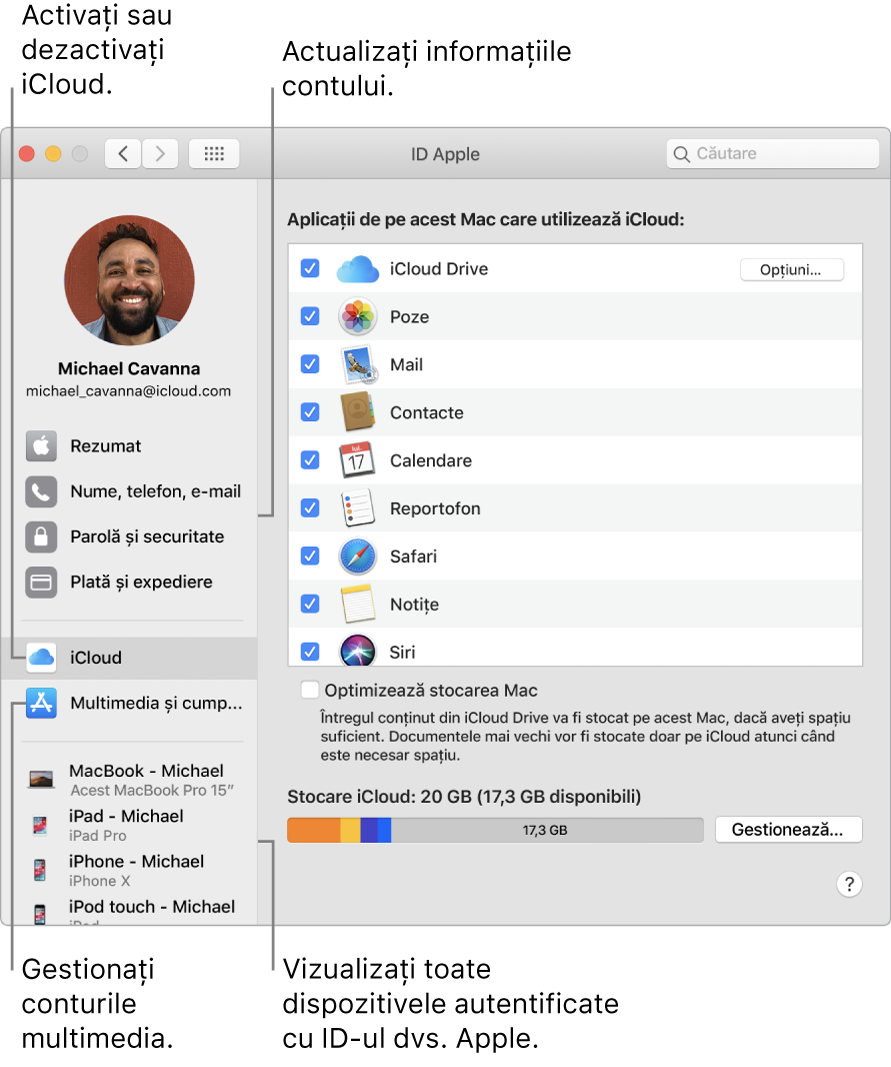The image size is (891, 1067).
Task: Click the Gestionează... storage button
Action: (788, 830)
